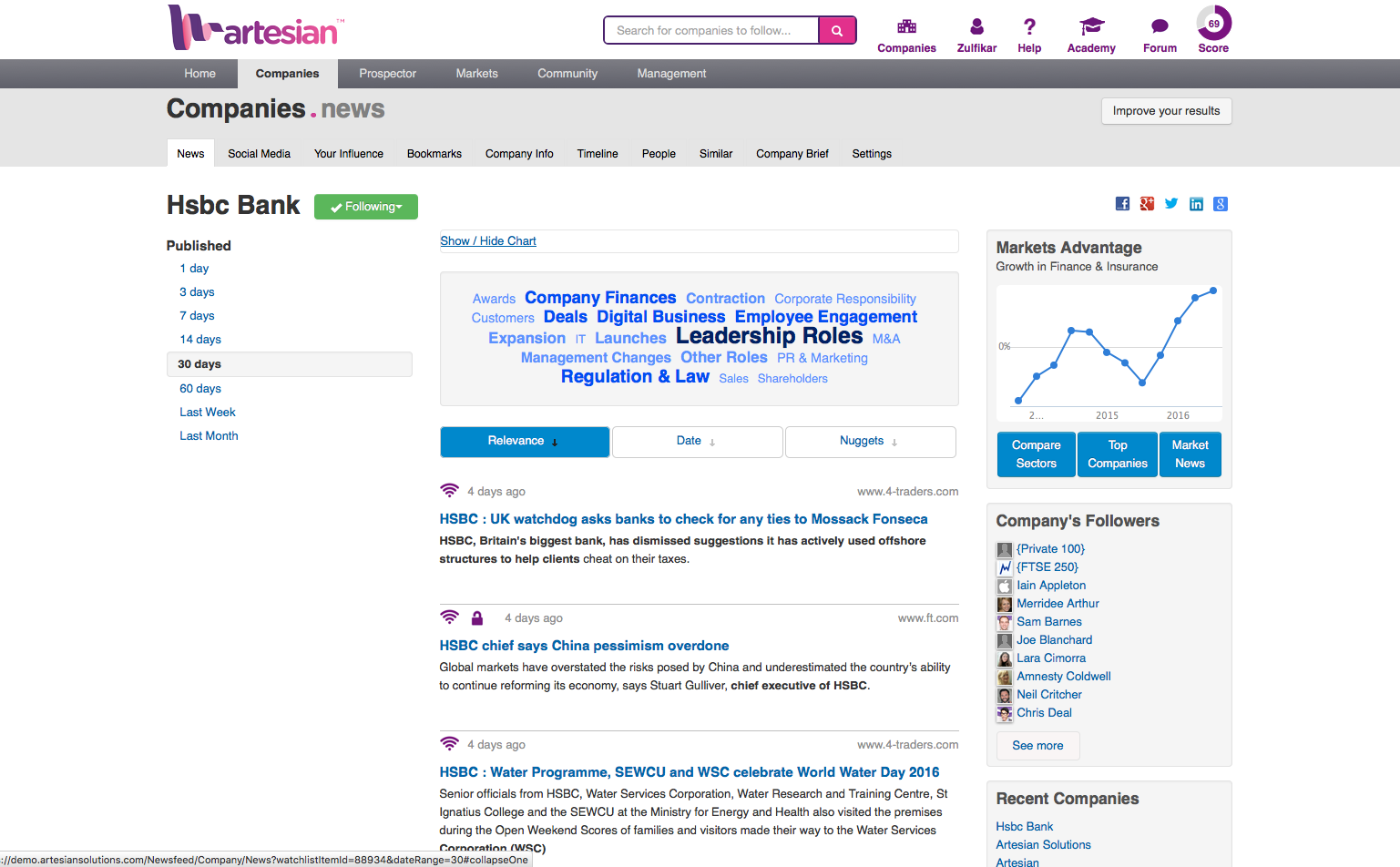Click the Score circle indicator
Viewport: 1400px width, 867px height.
[1213, 24]
